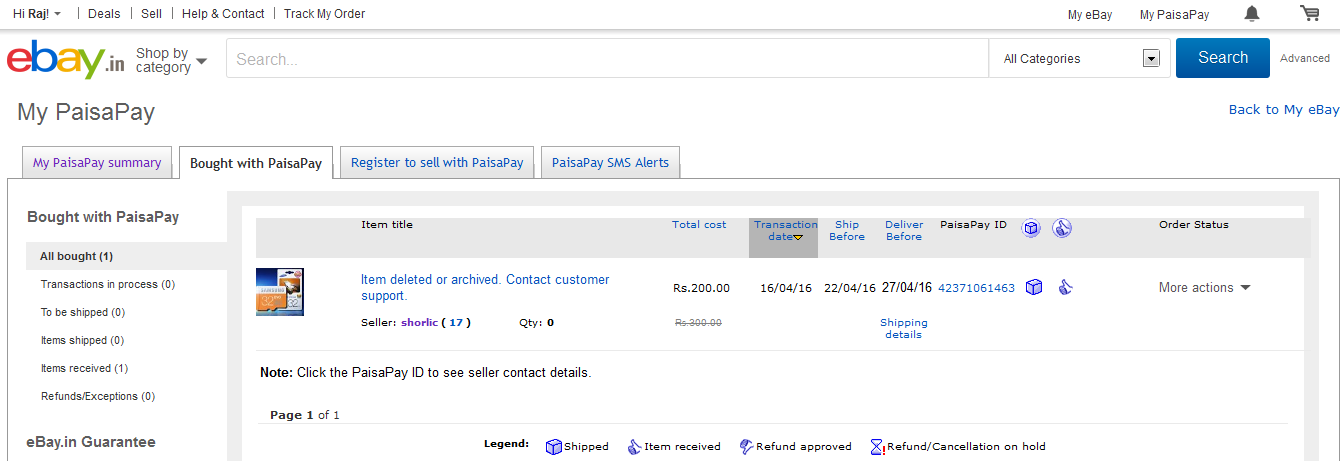Open Help & Contact

pos(223,14)
